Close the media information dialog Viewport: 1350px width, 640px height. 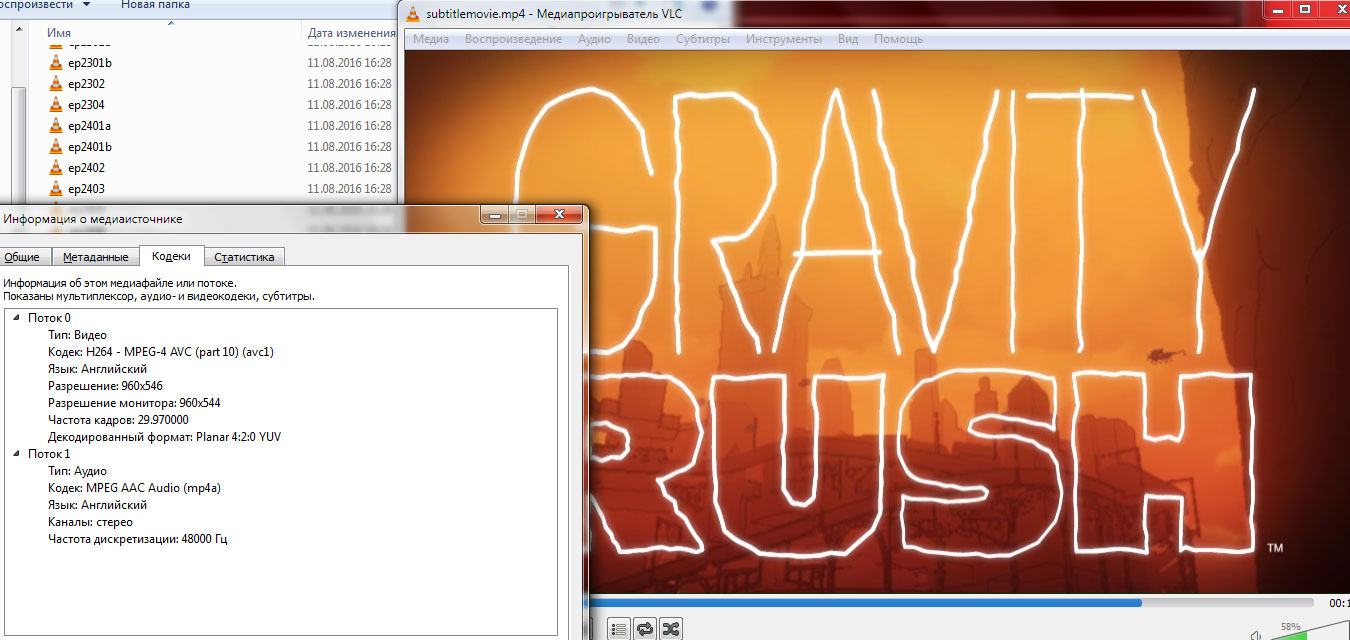[559, 214]
